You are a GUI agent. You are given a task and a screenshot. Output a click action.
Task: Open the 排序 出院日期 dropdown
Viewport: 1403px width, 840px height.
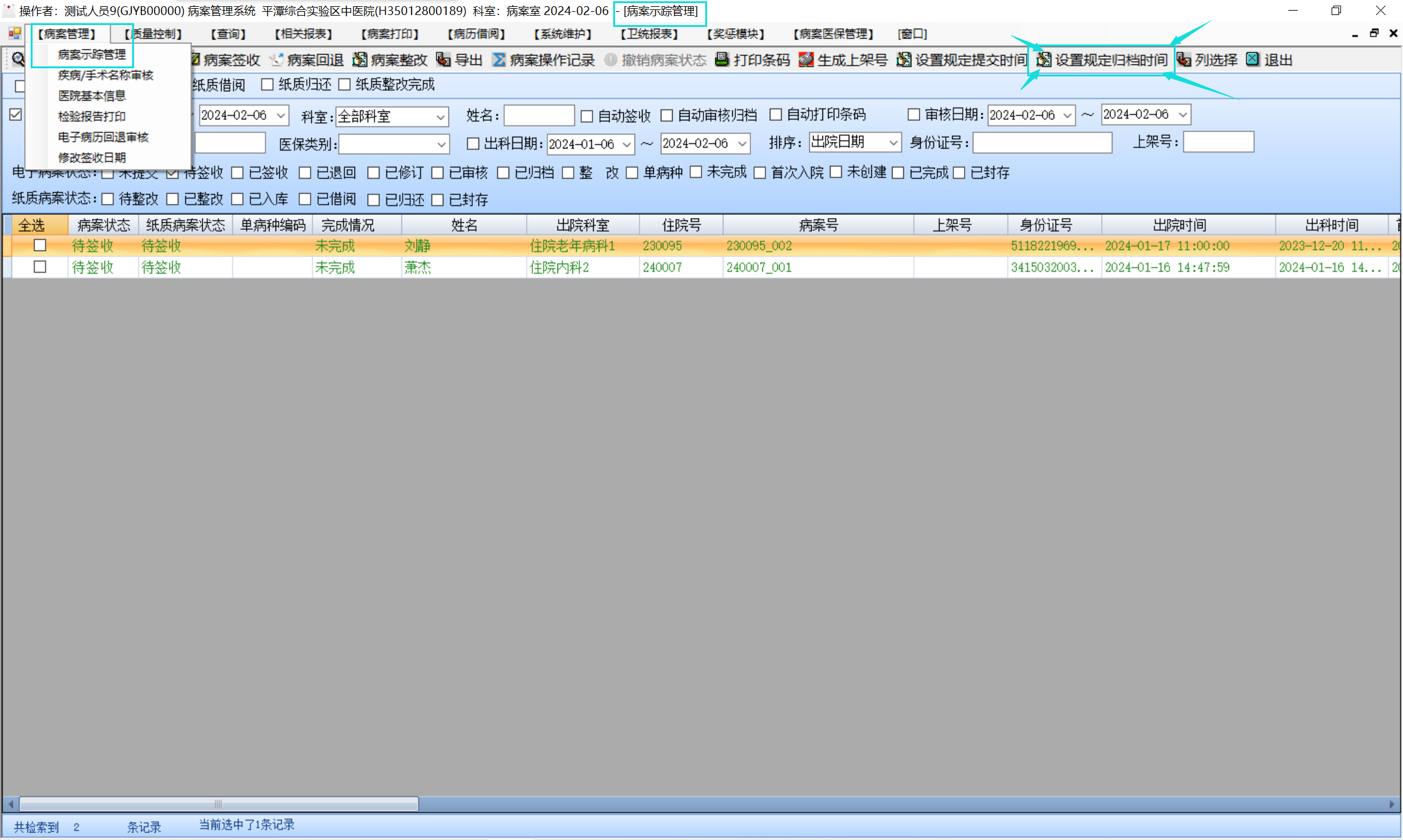893,143
